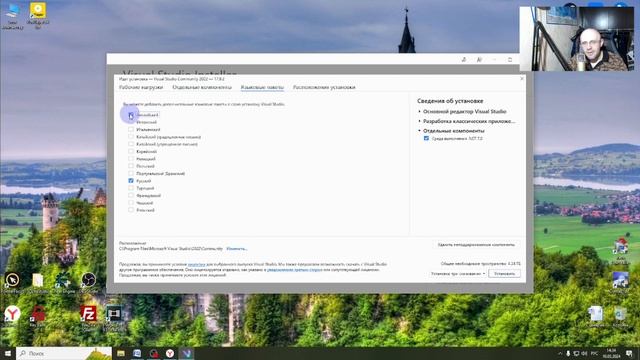The height and width of the screenshot is (360, 640).
Task: Open the Рабочие нагрузки tab
Action: pos(141,87)
